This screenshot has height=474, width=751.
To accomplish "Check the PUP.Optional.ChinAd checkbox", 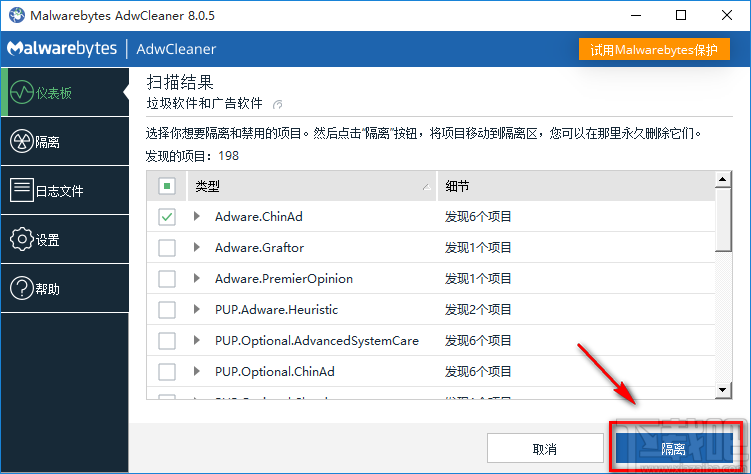I will coord(167,372).
